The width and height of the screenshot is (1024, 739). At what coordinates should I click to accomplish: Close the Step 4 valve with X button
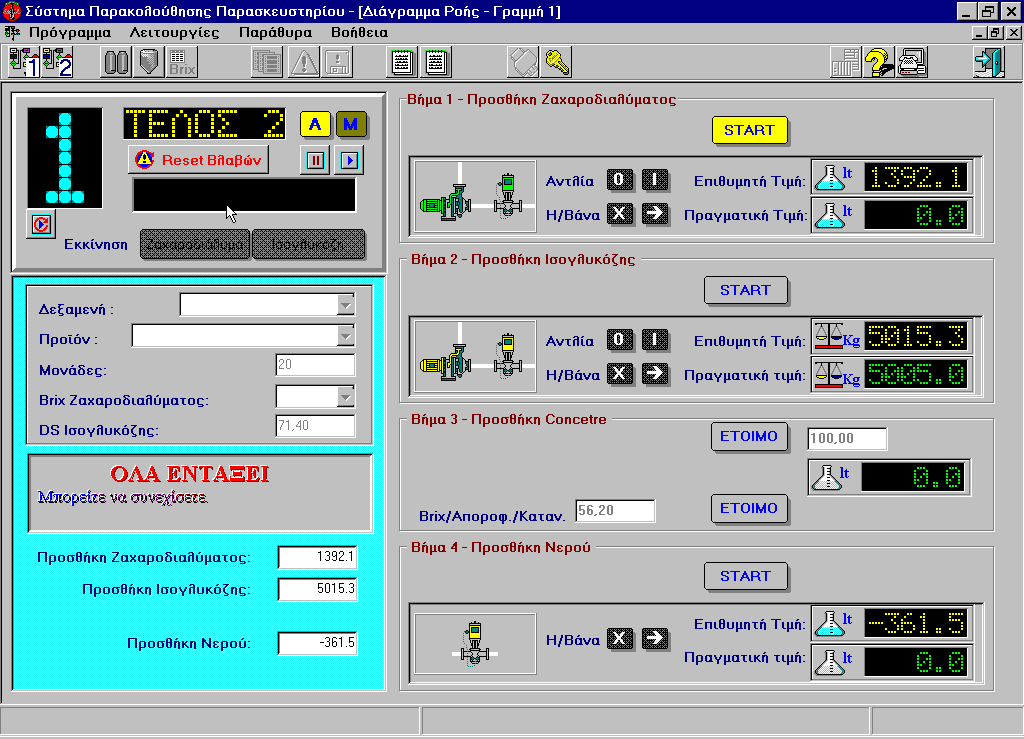coord(621,638)
